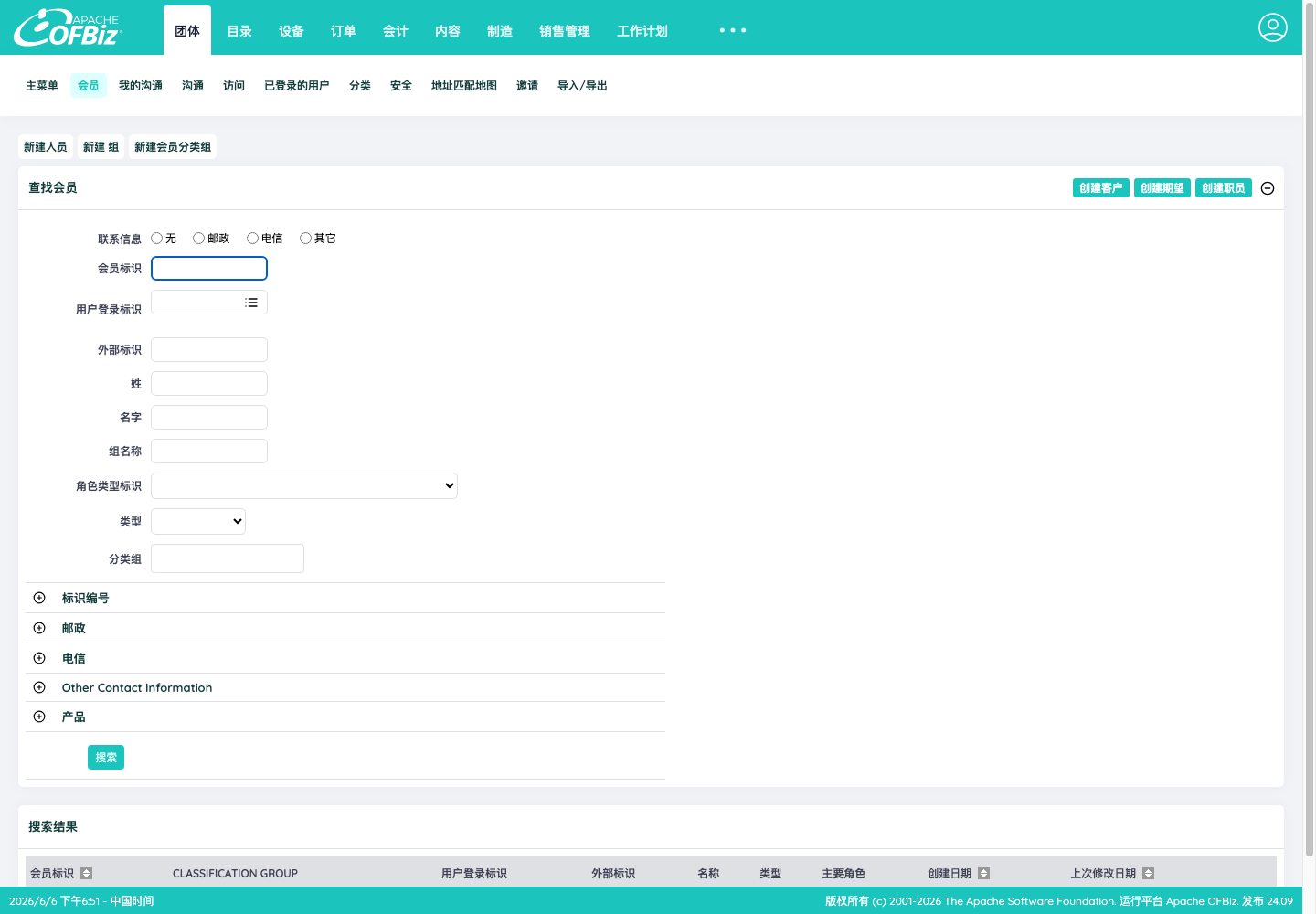This screenshot has width=1316, height=914.
Task: Click the 主要角色 column header
Action: (844, 874)
